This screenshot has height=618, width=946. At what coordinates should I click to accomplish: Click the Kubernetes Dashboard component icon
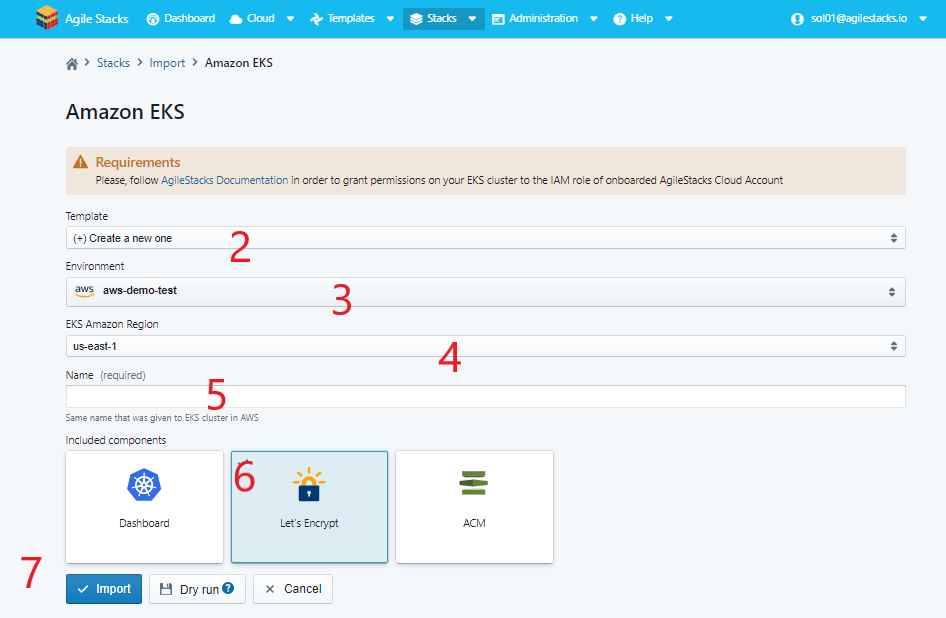(144, 485)
